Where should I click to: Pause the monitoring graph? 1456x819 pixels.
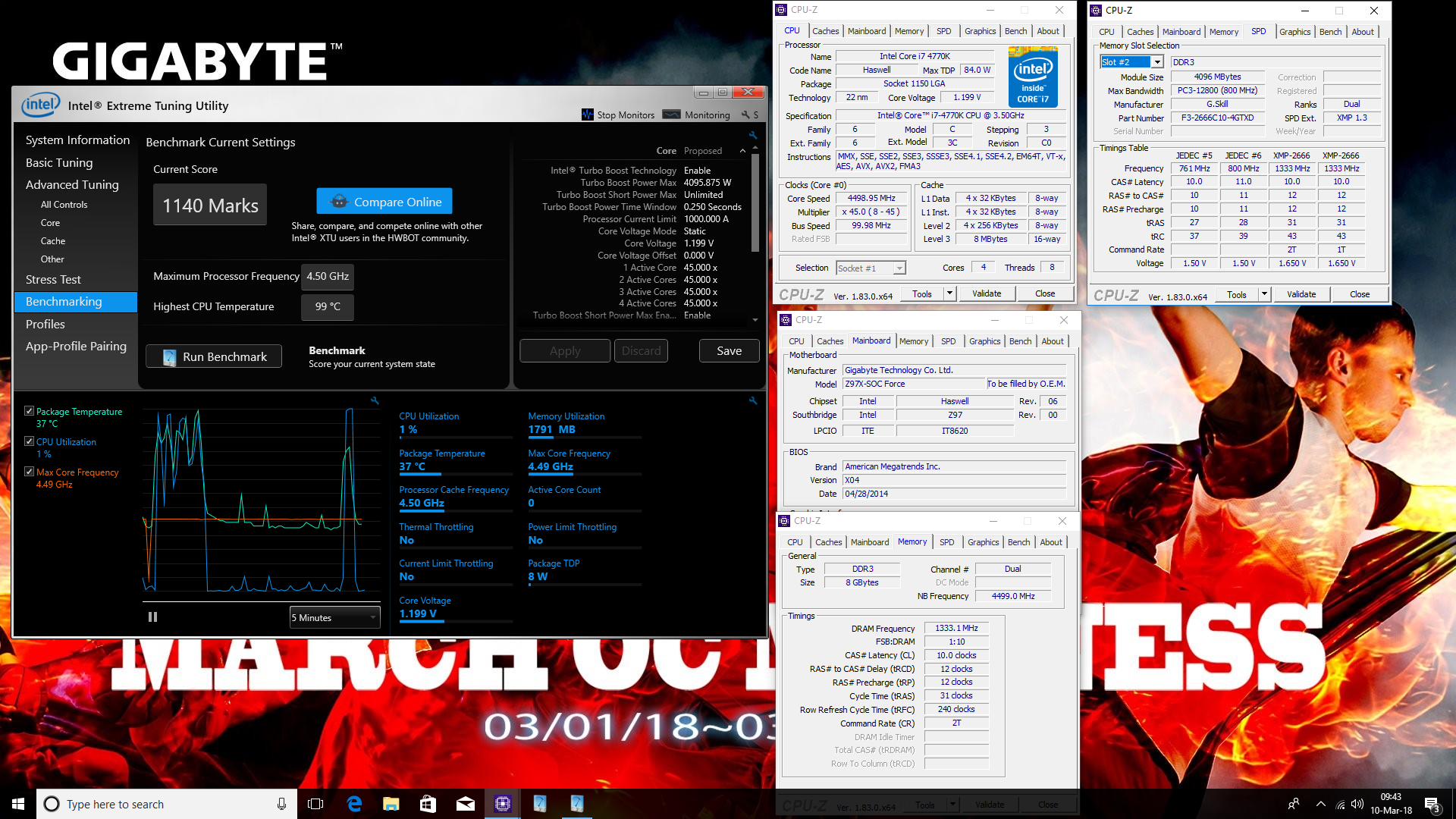152,617
